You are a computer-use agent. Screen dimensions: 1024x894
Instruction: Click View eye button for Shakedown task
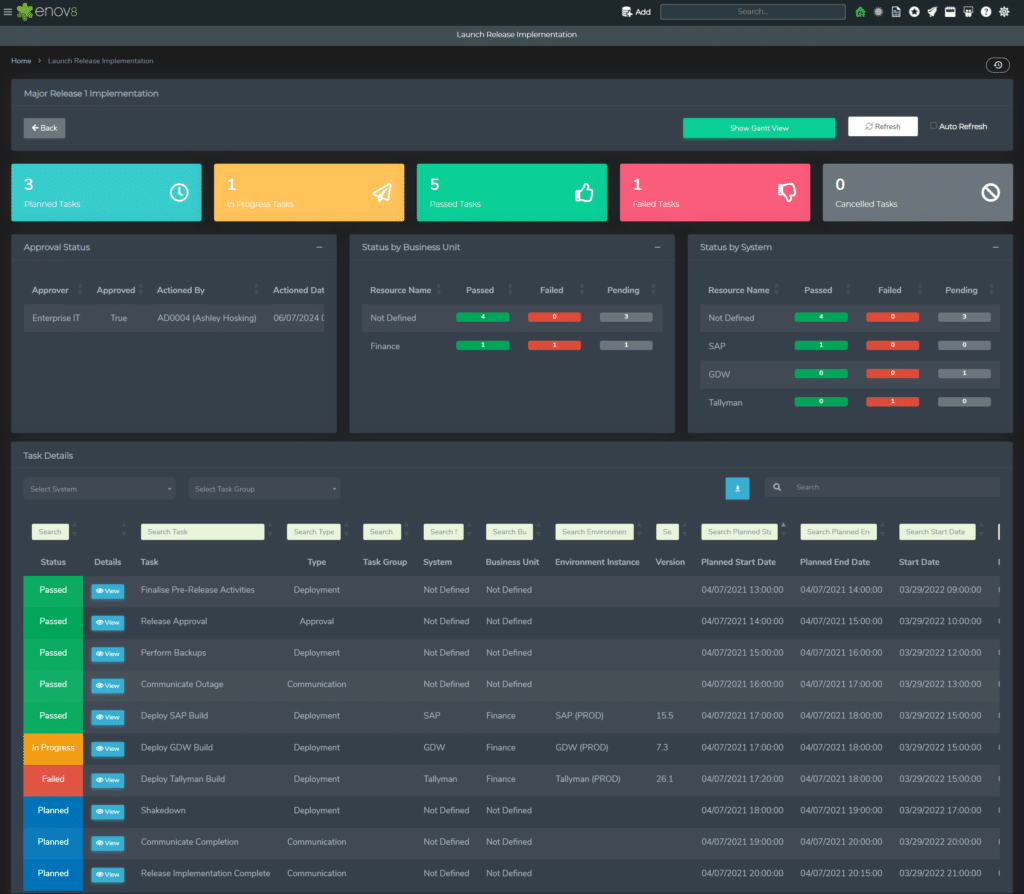[108, 812]
